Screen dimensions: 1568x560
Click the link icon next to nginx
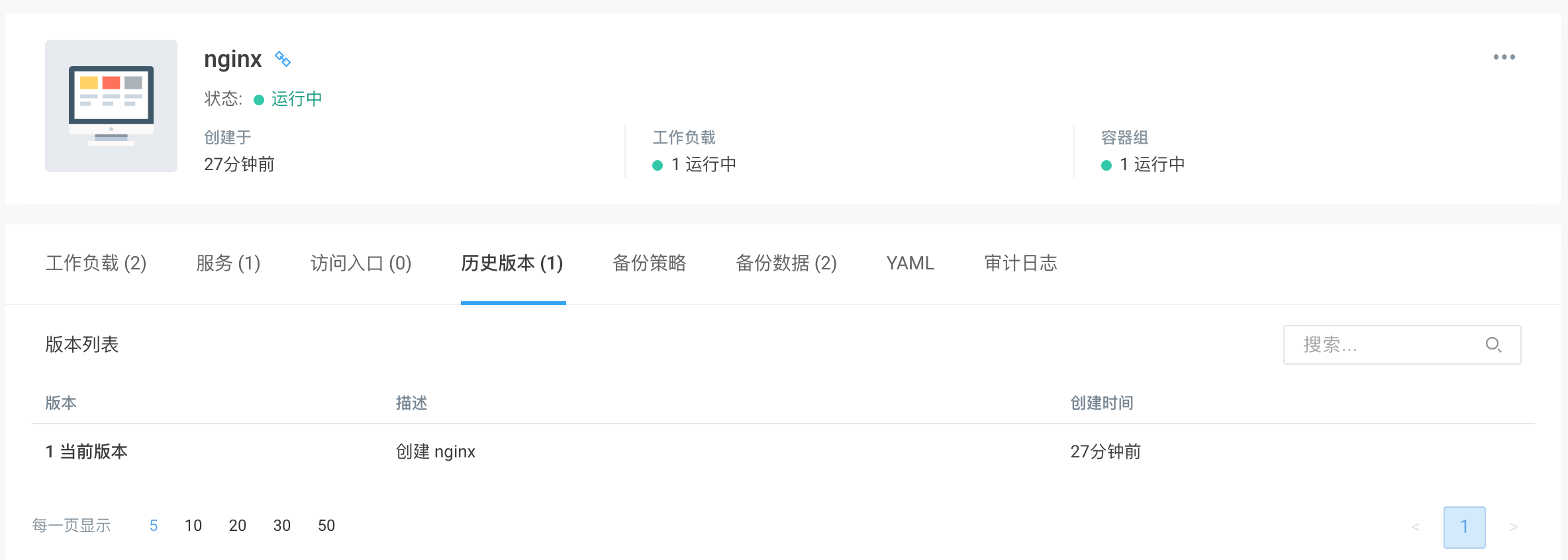pyautogui.click(x=283, y=59)
